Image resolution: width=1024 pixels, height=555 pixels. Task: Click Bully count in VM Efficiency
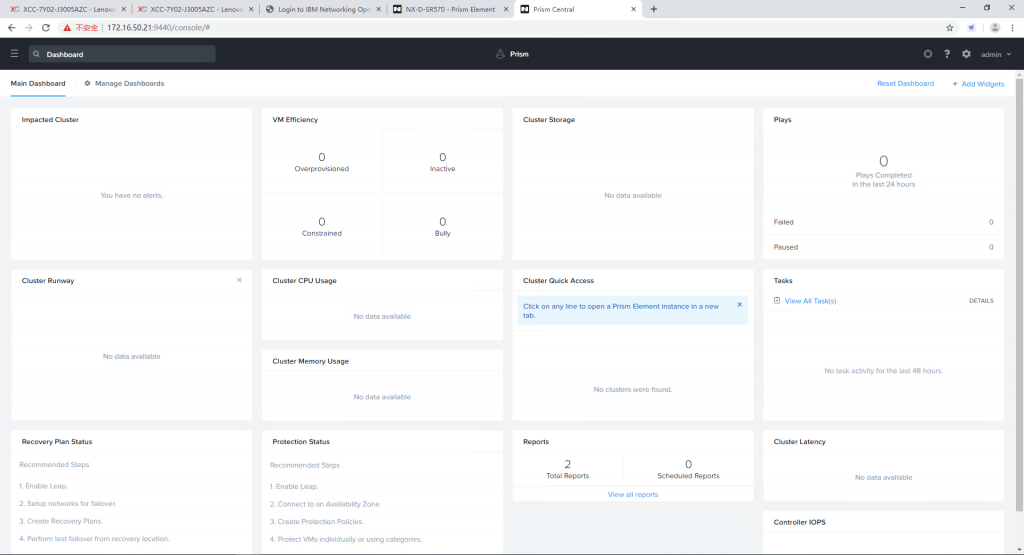tap(442, 222)
